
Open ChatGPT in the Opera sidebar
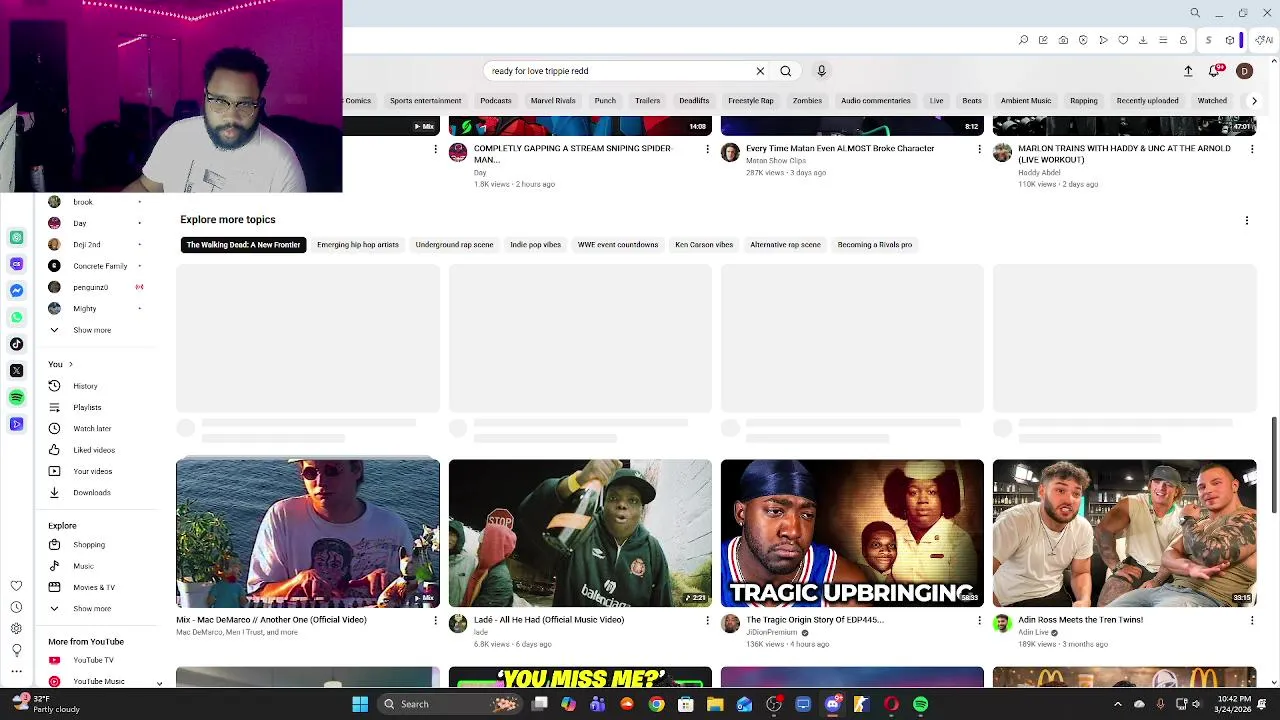point(16,237)
